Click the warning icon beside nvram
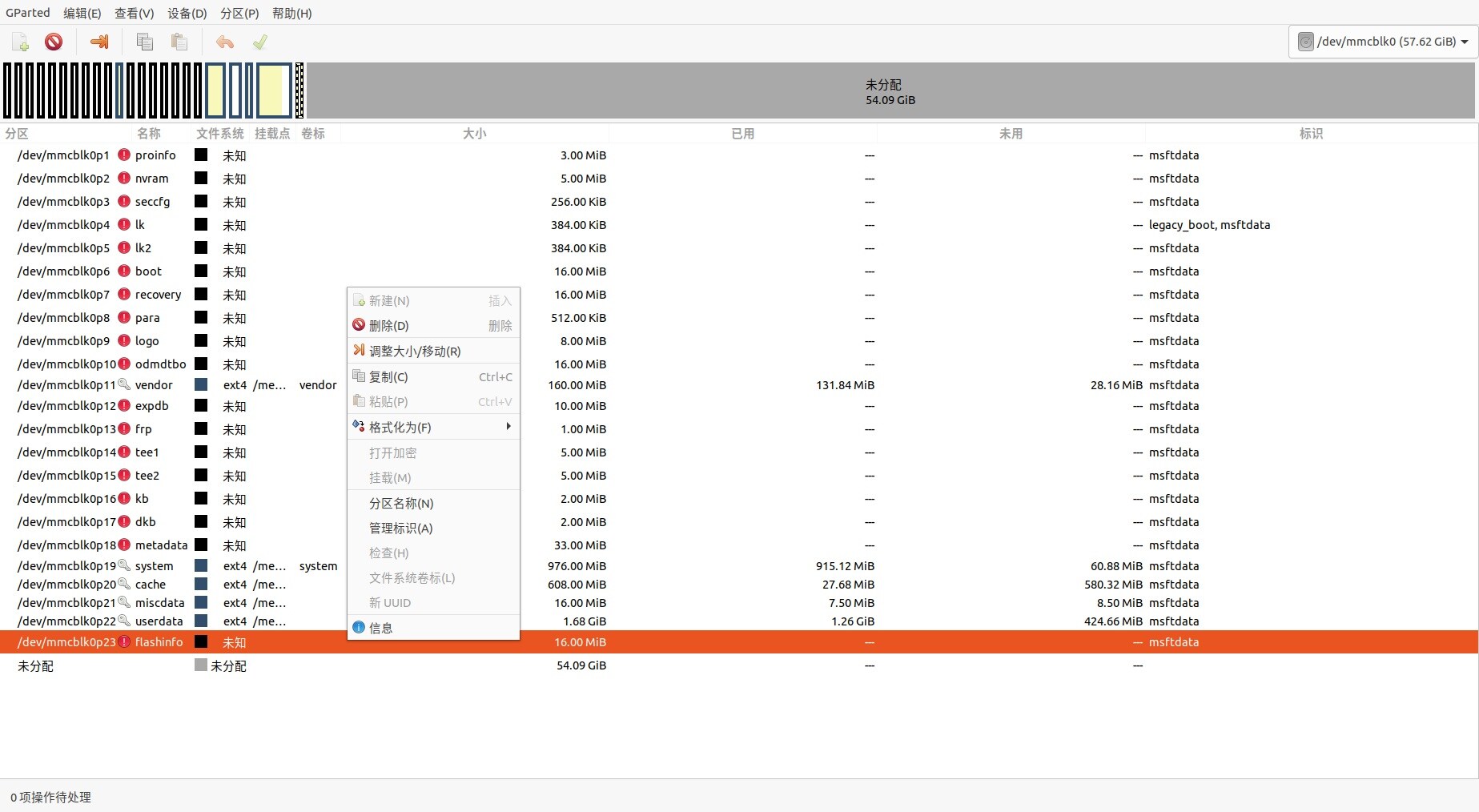The image size is (1479, 812). [x=124, y=178]
